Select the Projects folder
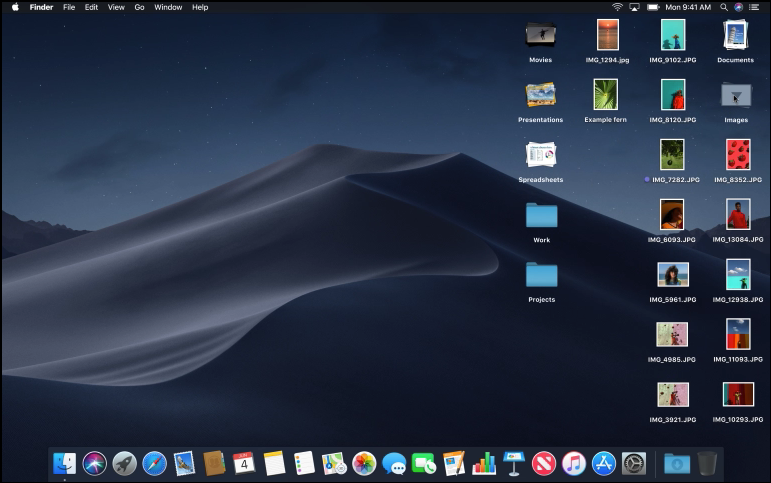 point(541,274)
